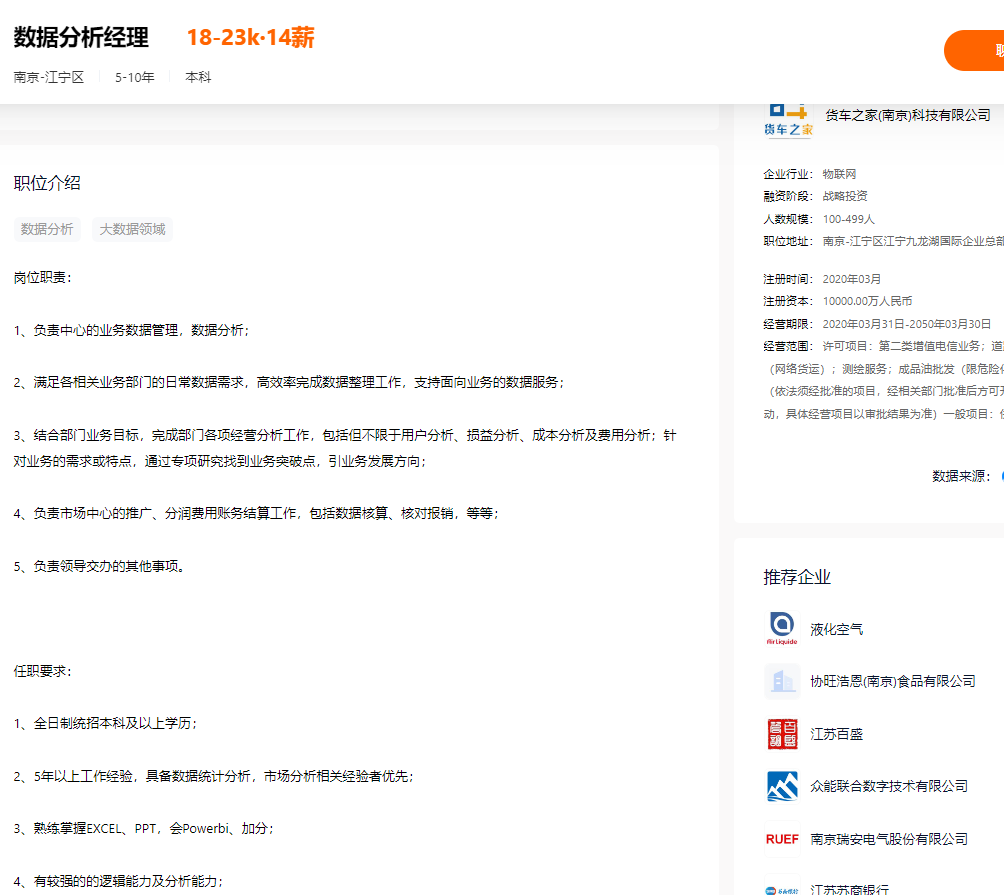Click the 众能联合 mountain logo
Screen dimensions: 1004x895
(782, 786)
